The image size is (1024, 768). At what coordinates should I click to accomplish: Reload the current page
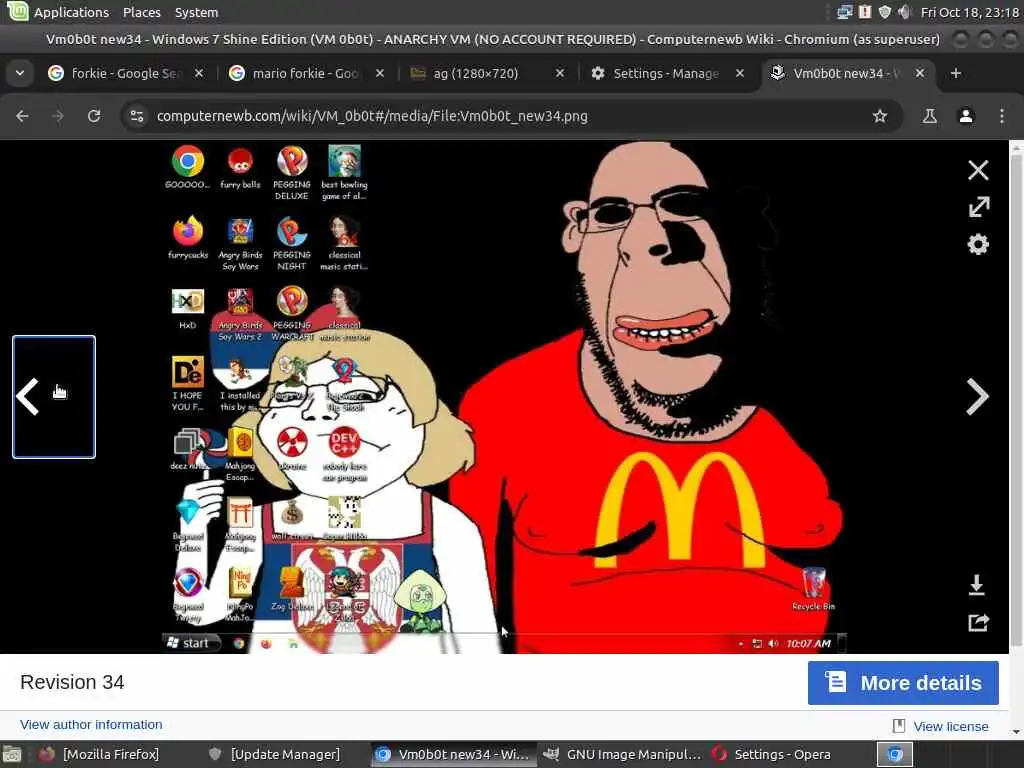pos(94,116)
